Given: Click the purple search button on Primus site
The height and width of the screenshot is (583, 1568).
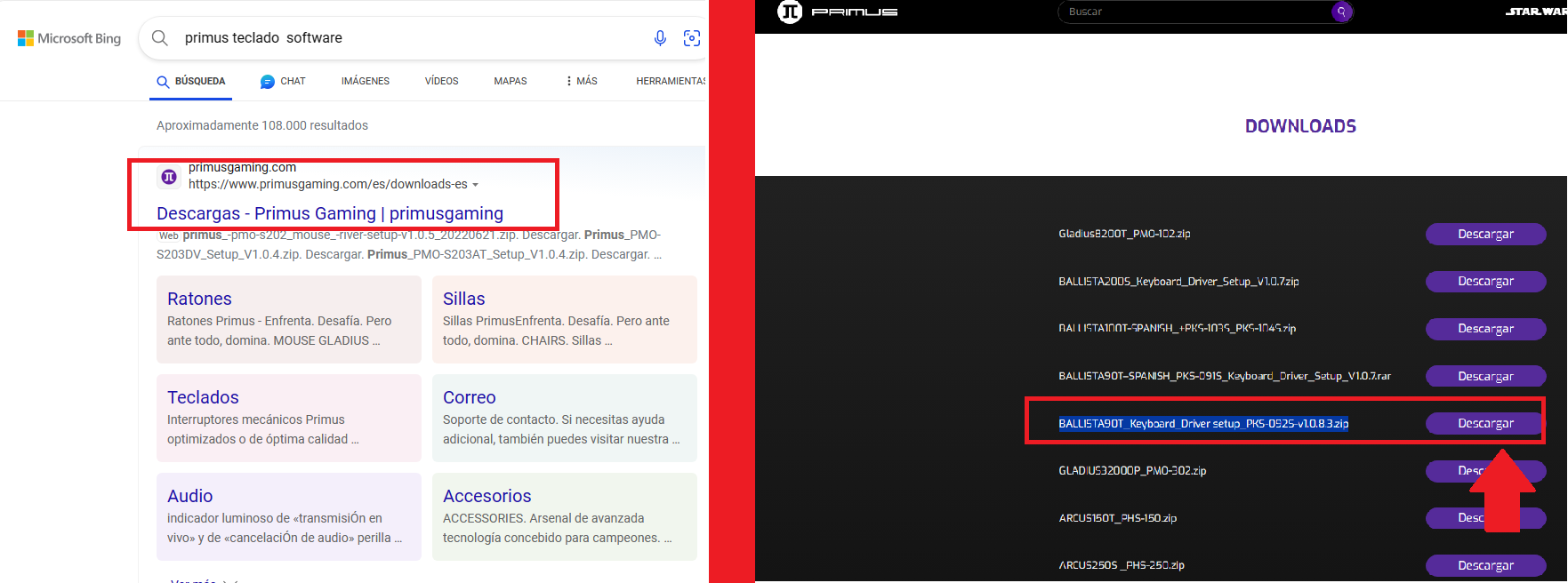Looking at the screenshot, I should point(1341,12).
